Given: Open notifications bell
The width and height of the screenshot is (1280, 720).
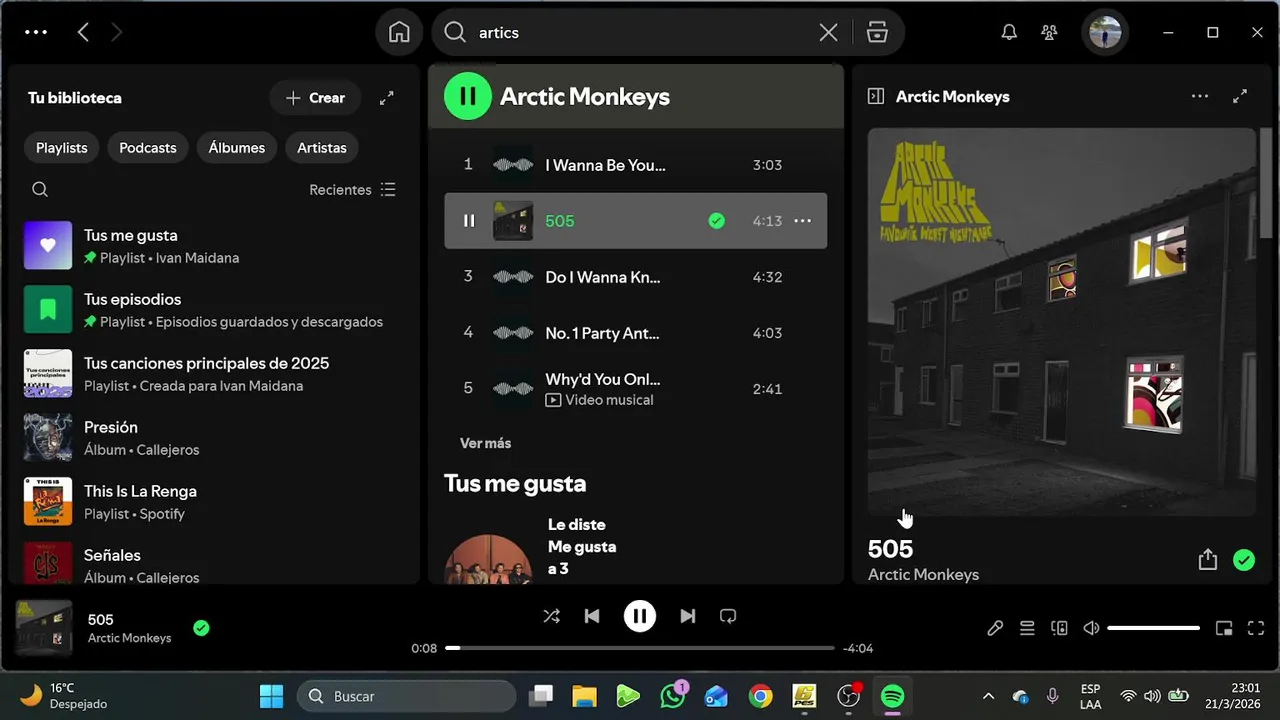Looking at the screenshot, I should 1009,32.
